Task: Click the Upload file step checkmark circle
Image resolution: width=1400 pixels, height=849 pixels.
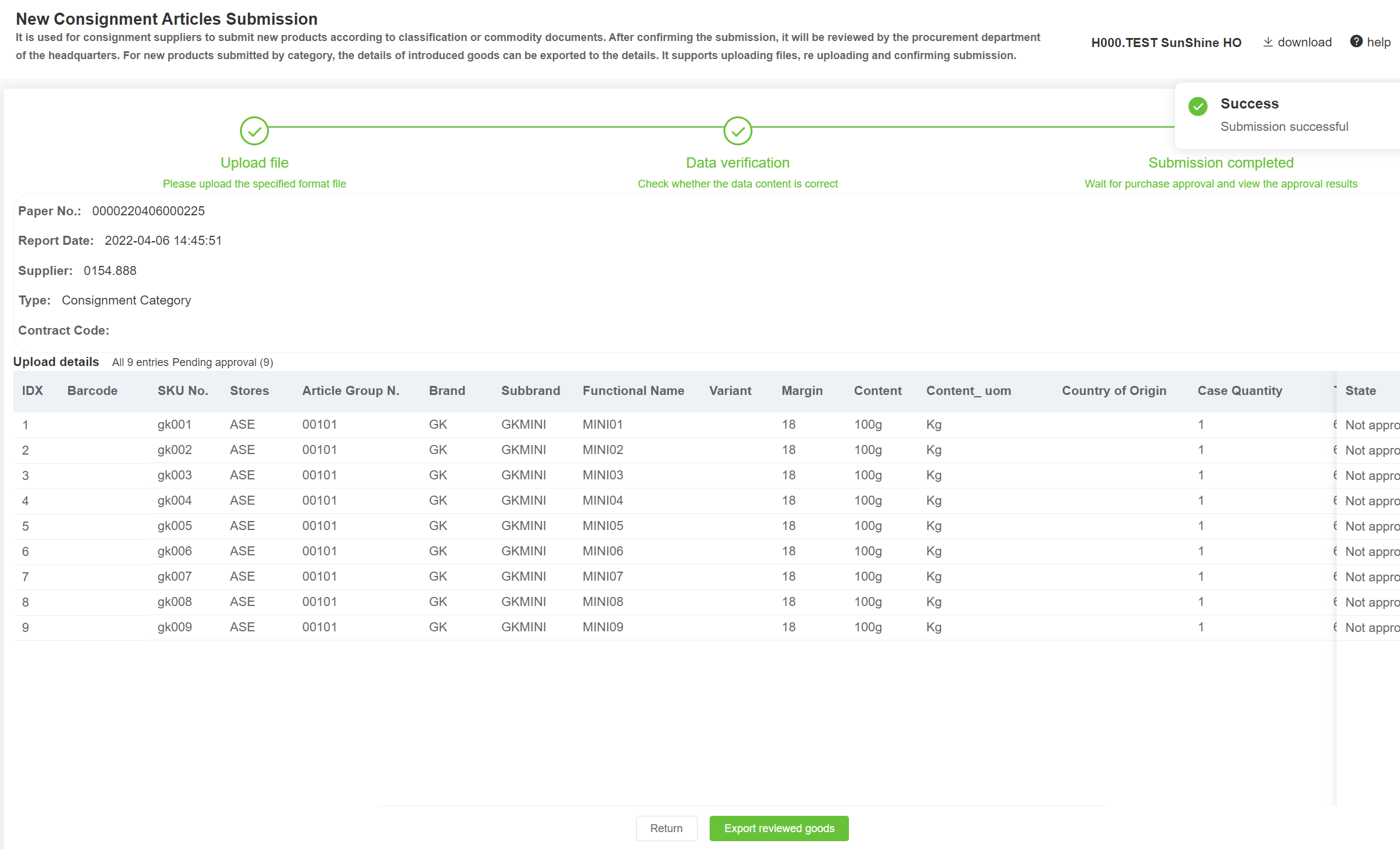Action: coord(254,131)
